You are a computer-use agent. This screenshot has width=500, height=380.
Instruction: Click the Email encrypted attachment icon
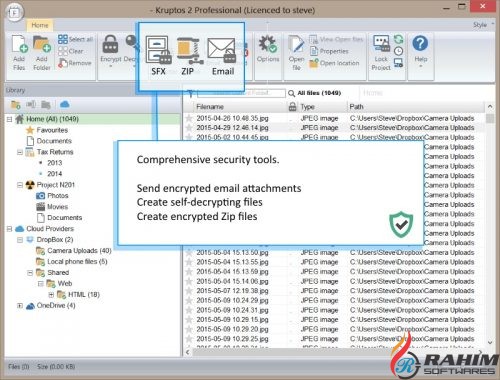pos(222,50)
